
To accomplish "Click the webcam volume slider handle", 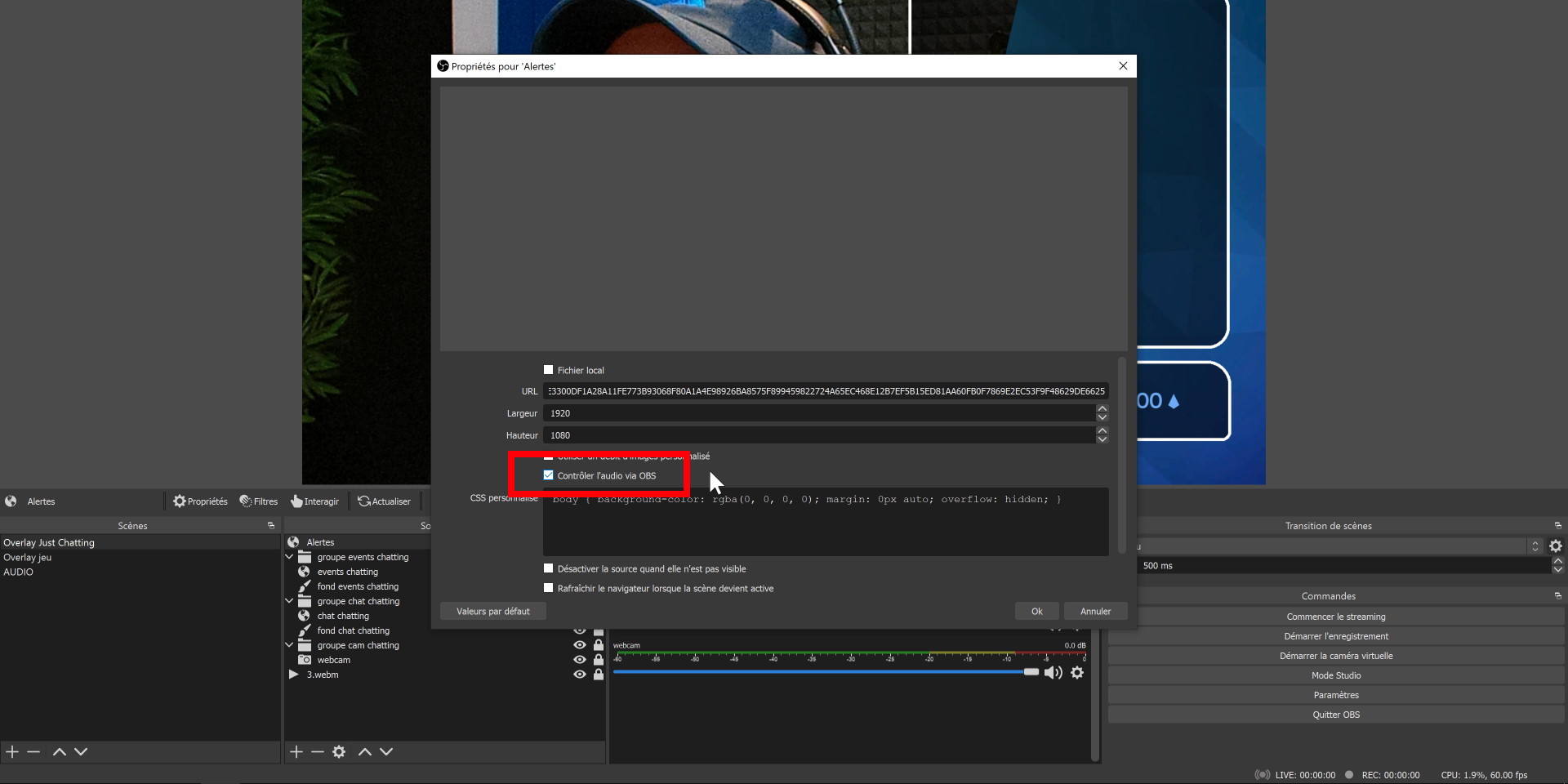I will click(x=1031, y=672).
